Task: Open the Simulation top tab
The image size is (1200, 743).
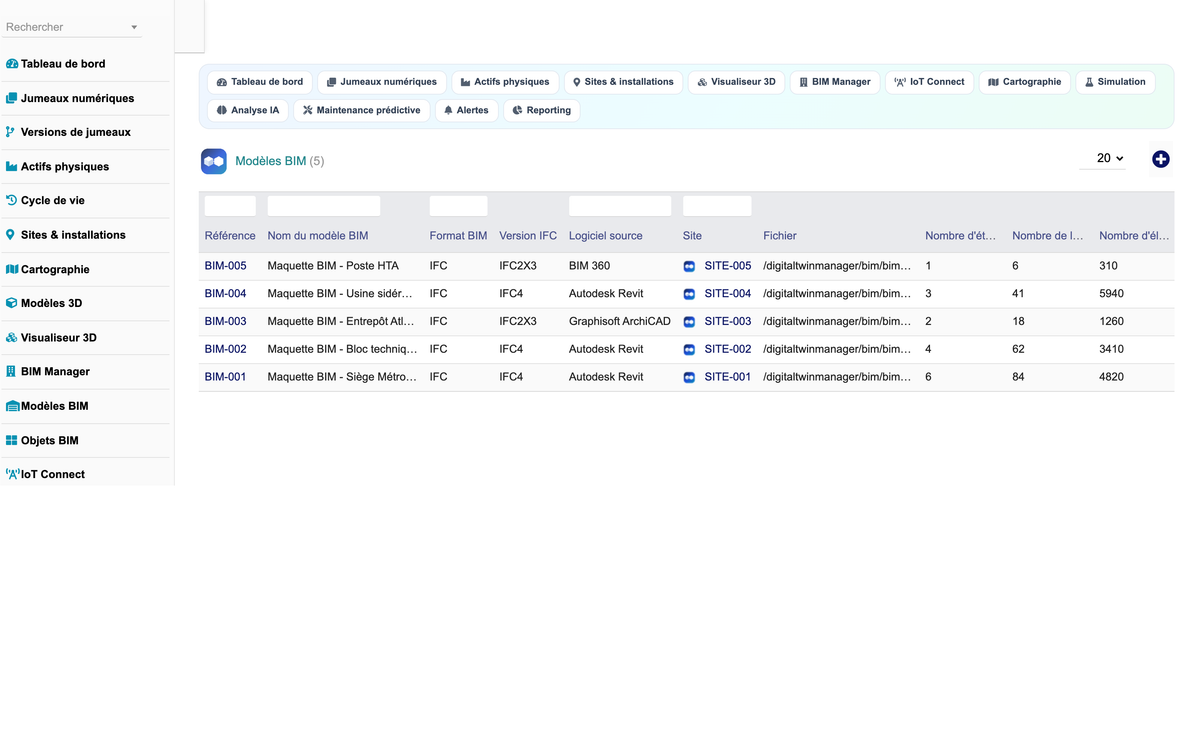Action: coord(1115,82)
